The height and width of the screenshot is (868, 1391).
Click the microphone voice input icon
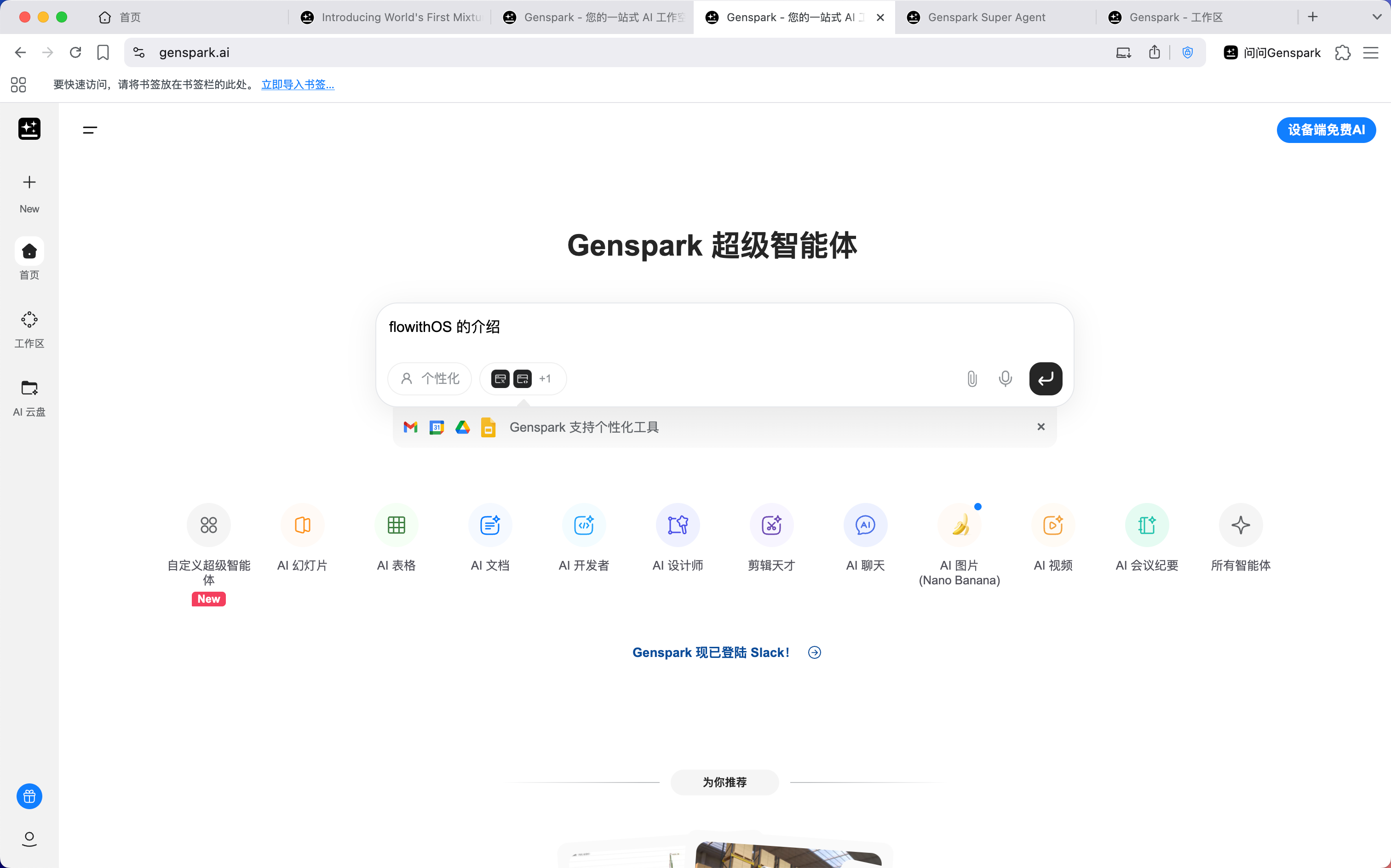pyautogui.click(x=1005, y=379)
